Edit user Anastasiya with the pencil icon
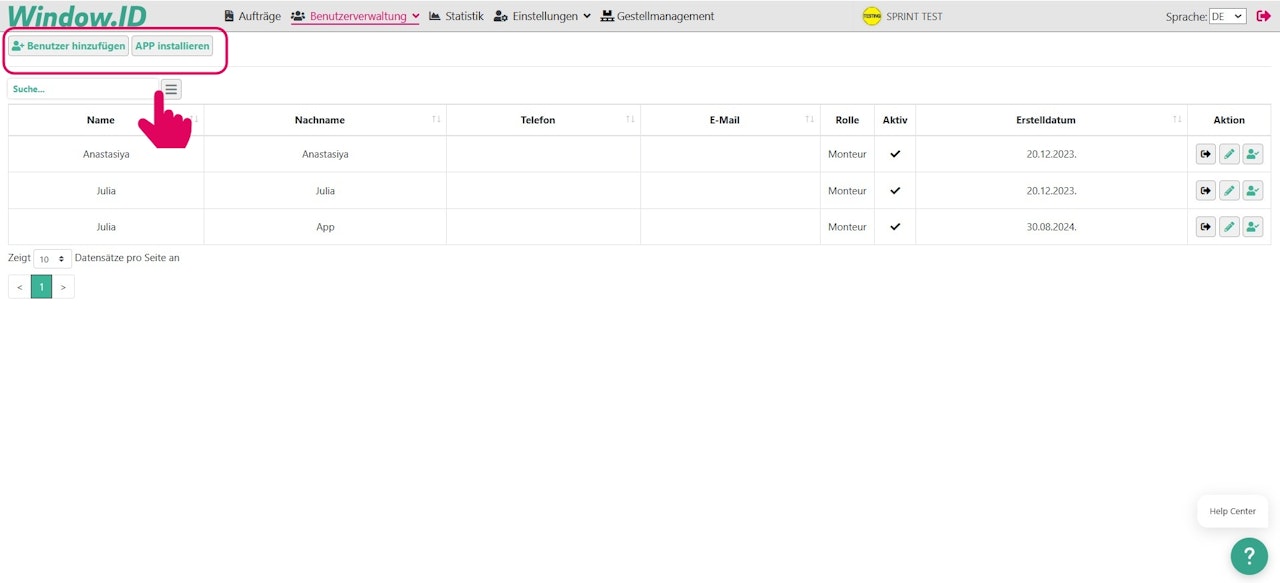Image resolution: width=1280 pixels, height=583 pixels. [x=1229, y=154]
